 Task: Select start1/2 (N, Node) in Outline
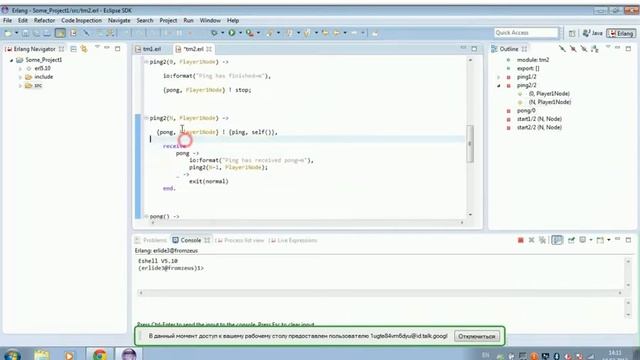(539, 119)
